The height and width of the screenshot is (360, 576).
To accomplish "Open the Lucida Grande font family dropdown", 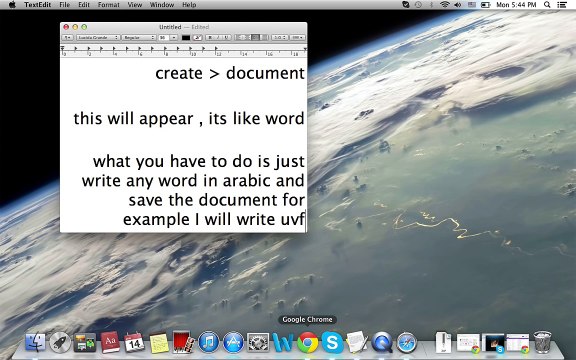I will (98, 37).
